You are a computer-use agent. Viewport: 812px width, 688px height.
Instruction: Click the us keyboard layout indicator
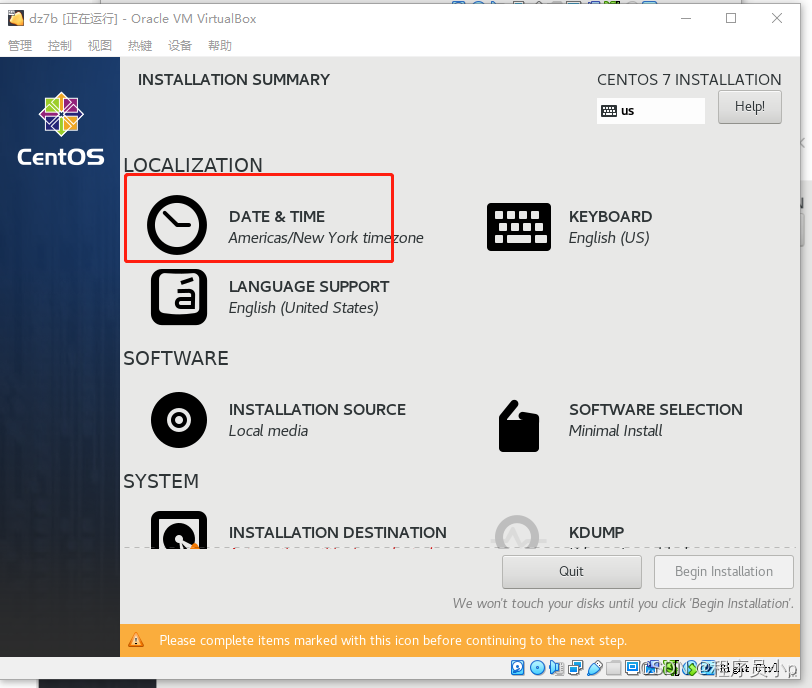pyautogui.click(x=650, y=111)
